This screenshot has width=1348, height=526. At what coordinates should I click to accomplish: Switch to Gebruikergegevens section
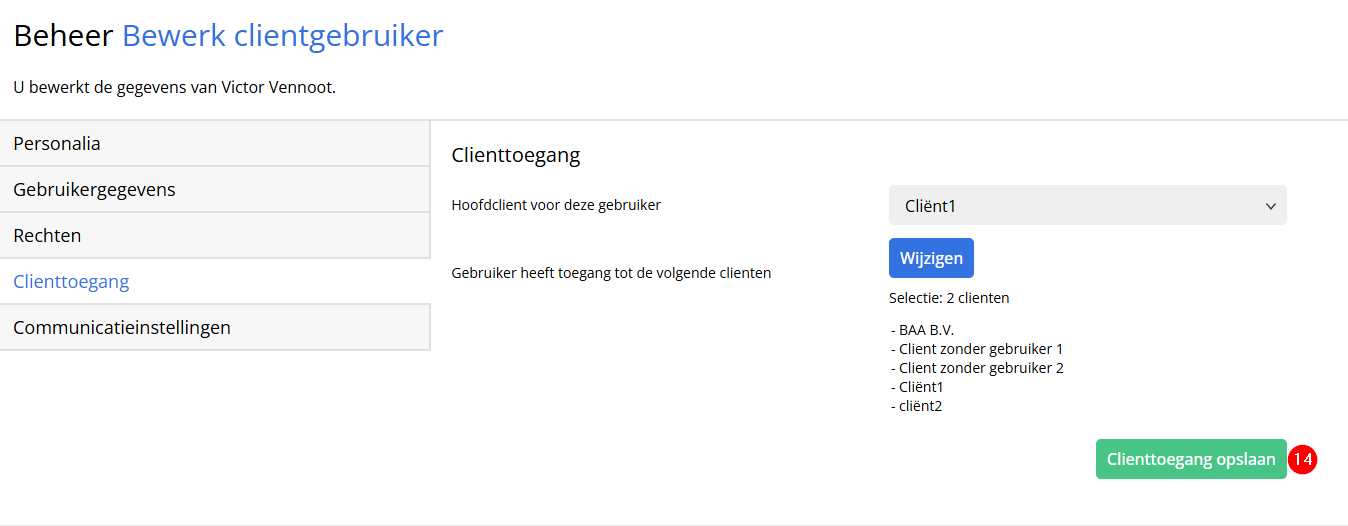click(x=215, y=189)
